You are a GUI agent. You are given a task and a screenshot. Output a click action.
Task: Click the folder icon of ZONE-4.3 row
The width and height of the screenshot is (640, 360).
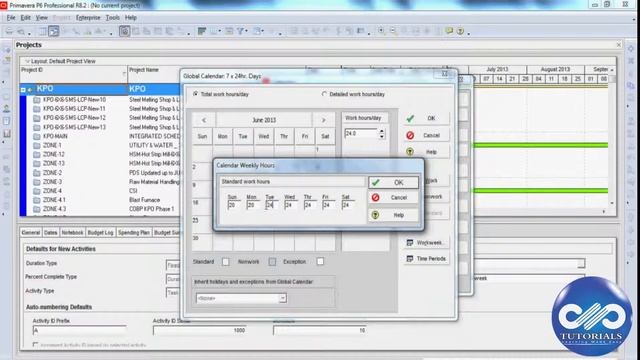[x=37, y=209]
